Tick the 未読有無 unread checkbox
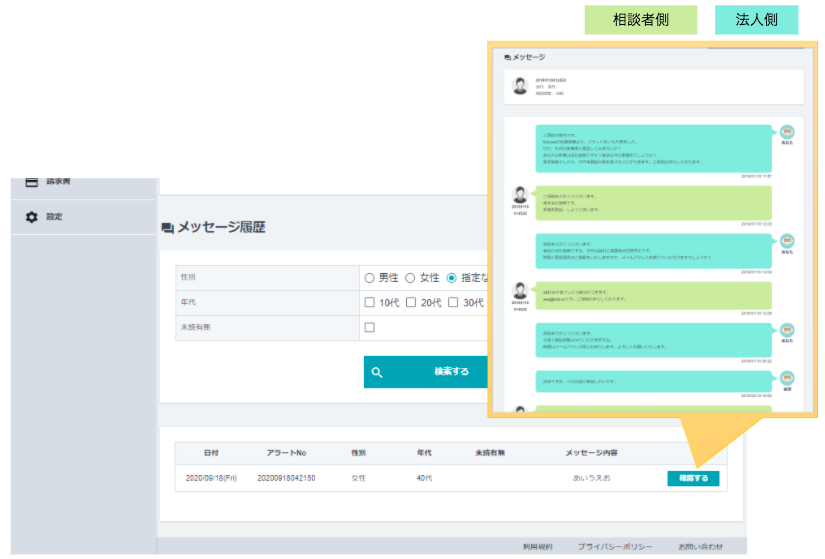Image resolution: width=825 pixels, height=559 pixels. coord(369,328)
